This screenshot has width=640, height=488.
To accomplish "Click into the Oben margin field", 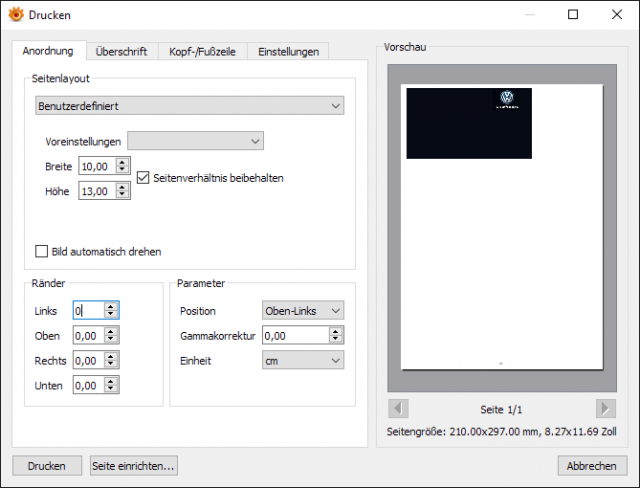I will pos(89,335).
